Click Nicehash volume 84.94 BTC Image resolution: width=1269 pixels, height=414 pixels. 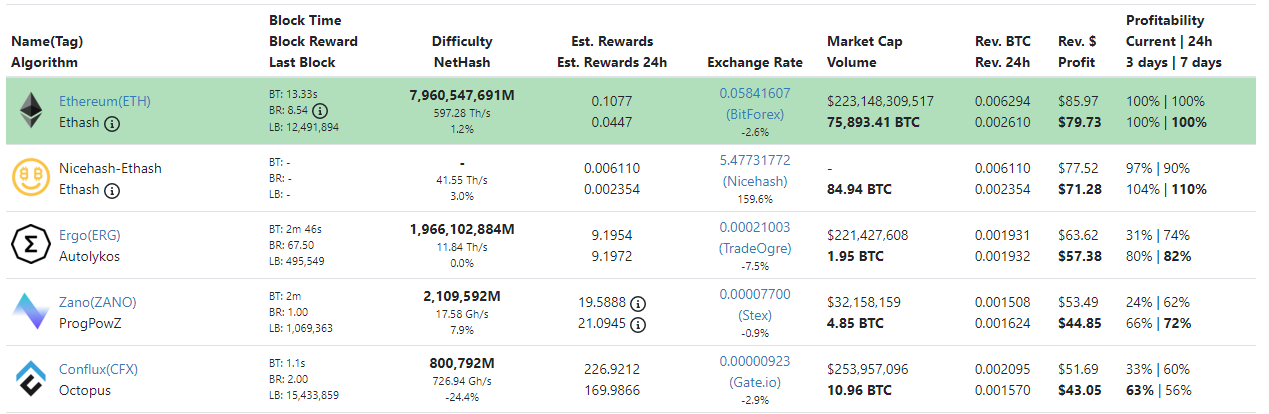pyautogui.click(x=859, y=189)
